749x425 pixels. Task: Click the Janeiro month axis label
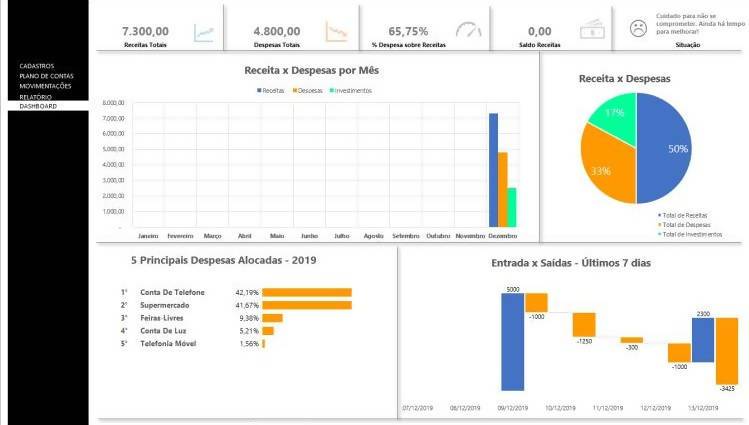click(x=148, y=236)
